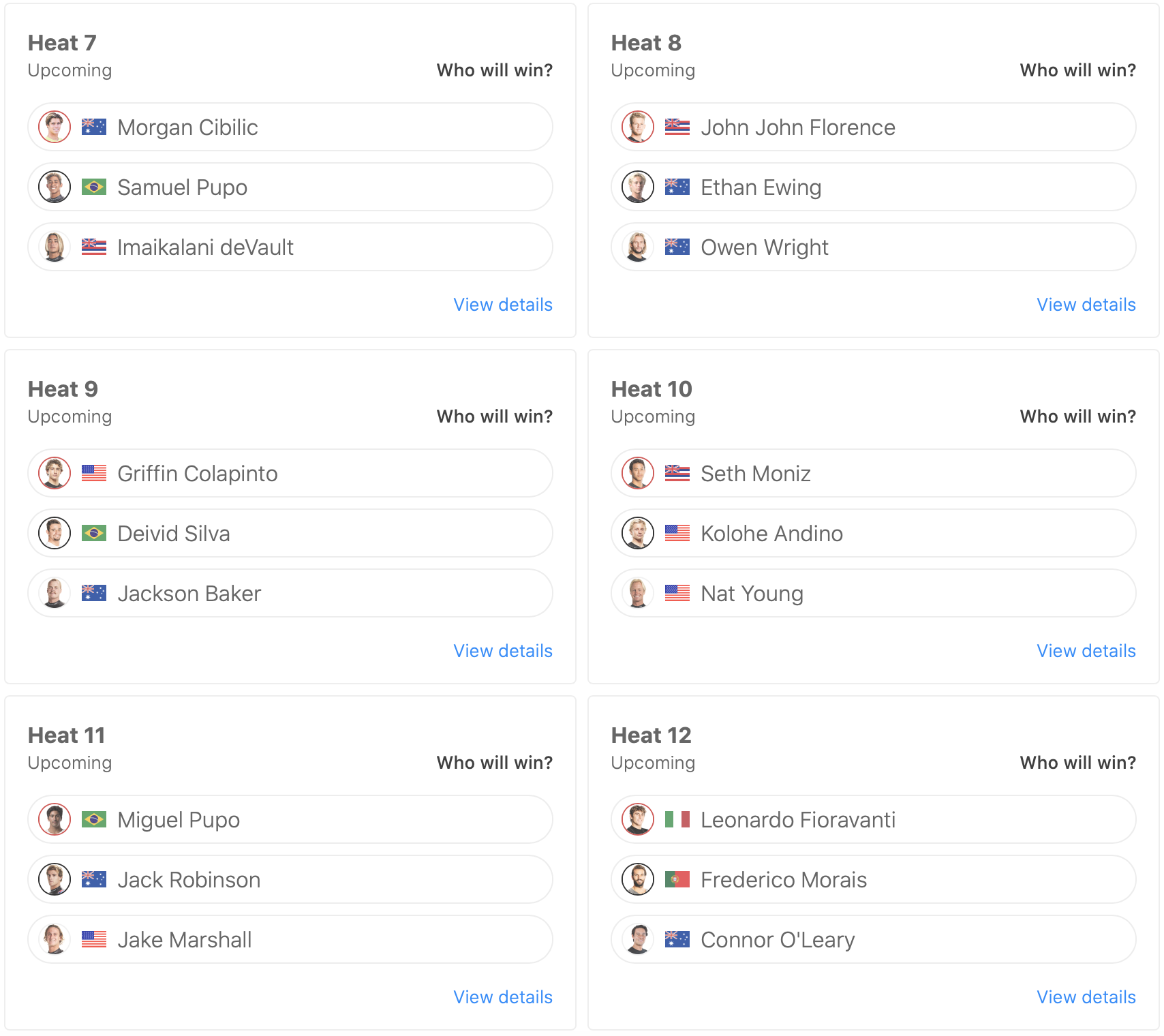The image size is (1164, 1036).
Task: Click Morgan Cibilic's avatar photo
Action: click(x=55, y=127)
